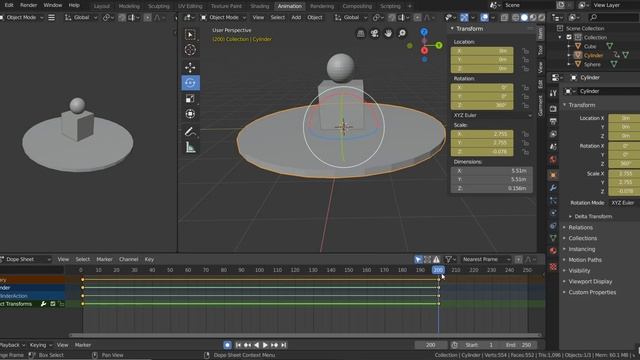Open the Render properties tab icon

tap(553, 109)
